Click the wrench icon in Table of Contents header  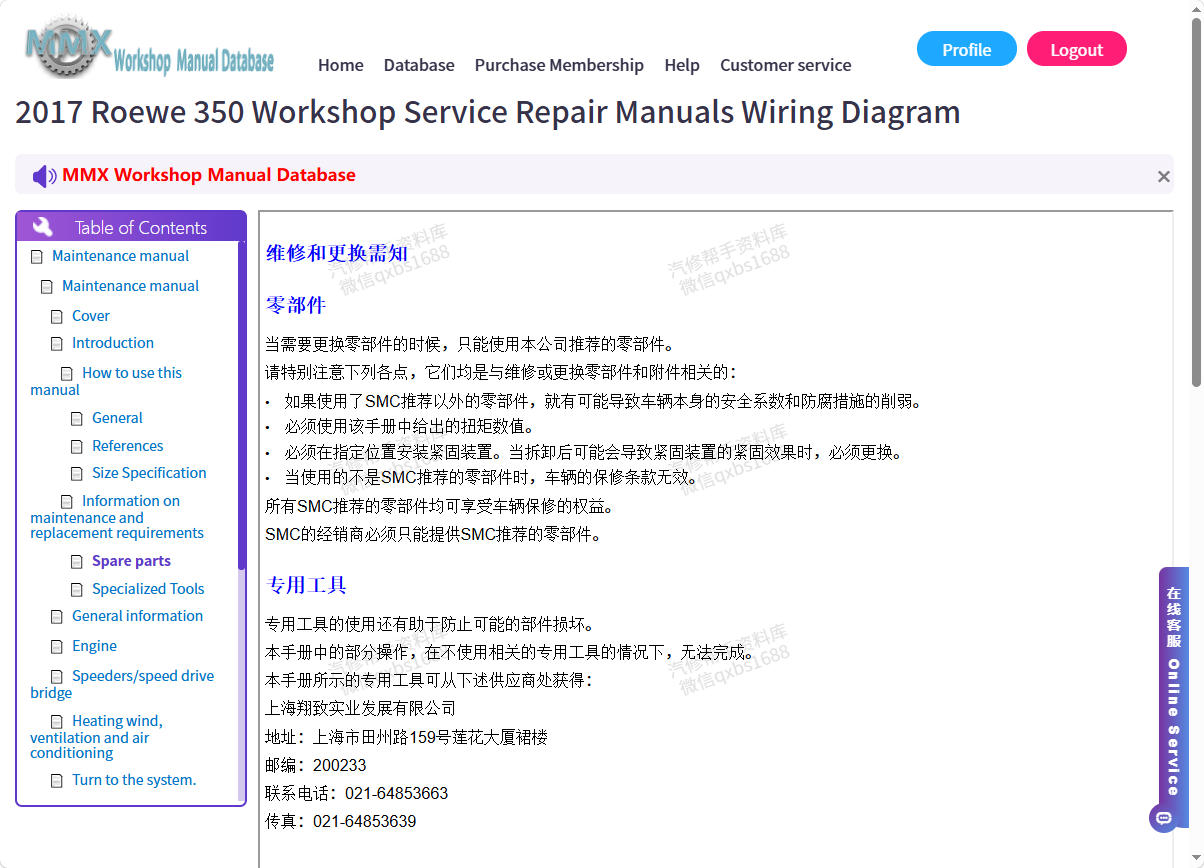(42, 227)
